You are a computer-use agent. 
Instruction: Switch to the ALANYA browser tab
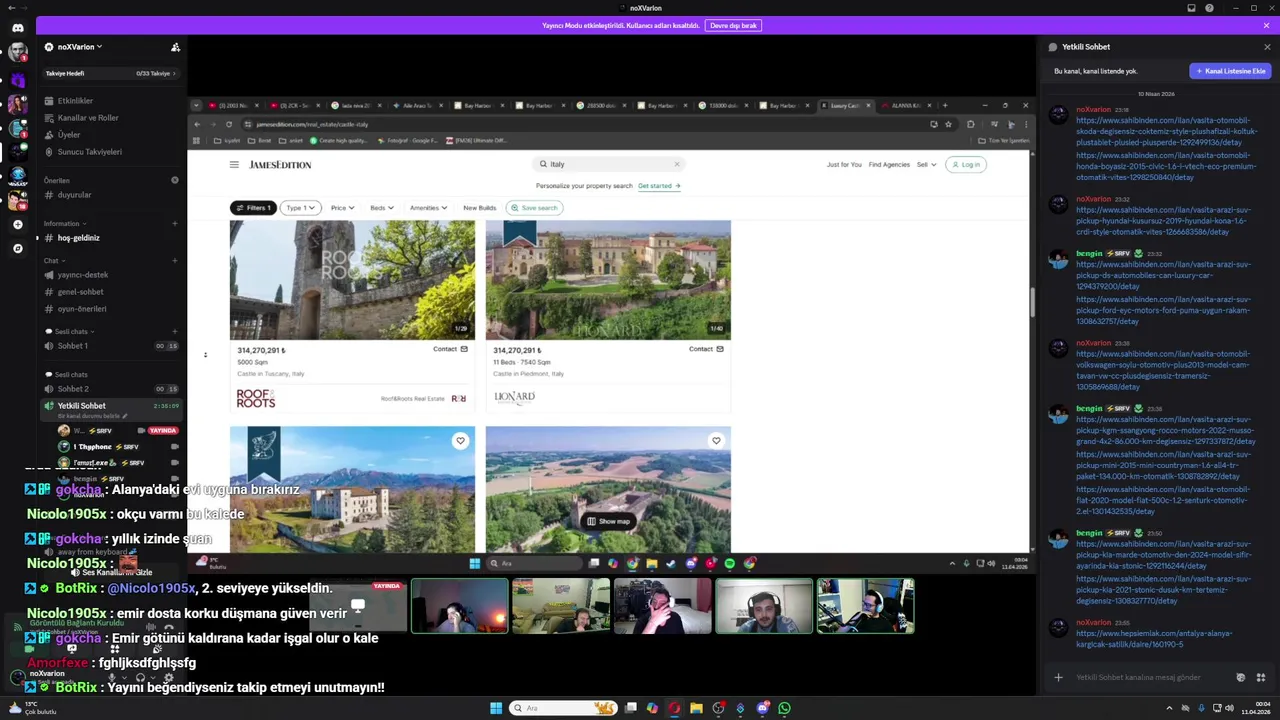(x=905, y=105)
